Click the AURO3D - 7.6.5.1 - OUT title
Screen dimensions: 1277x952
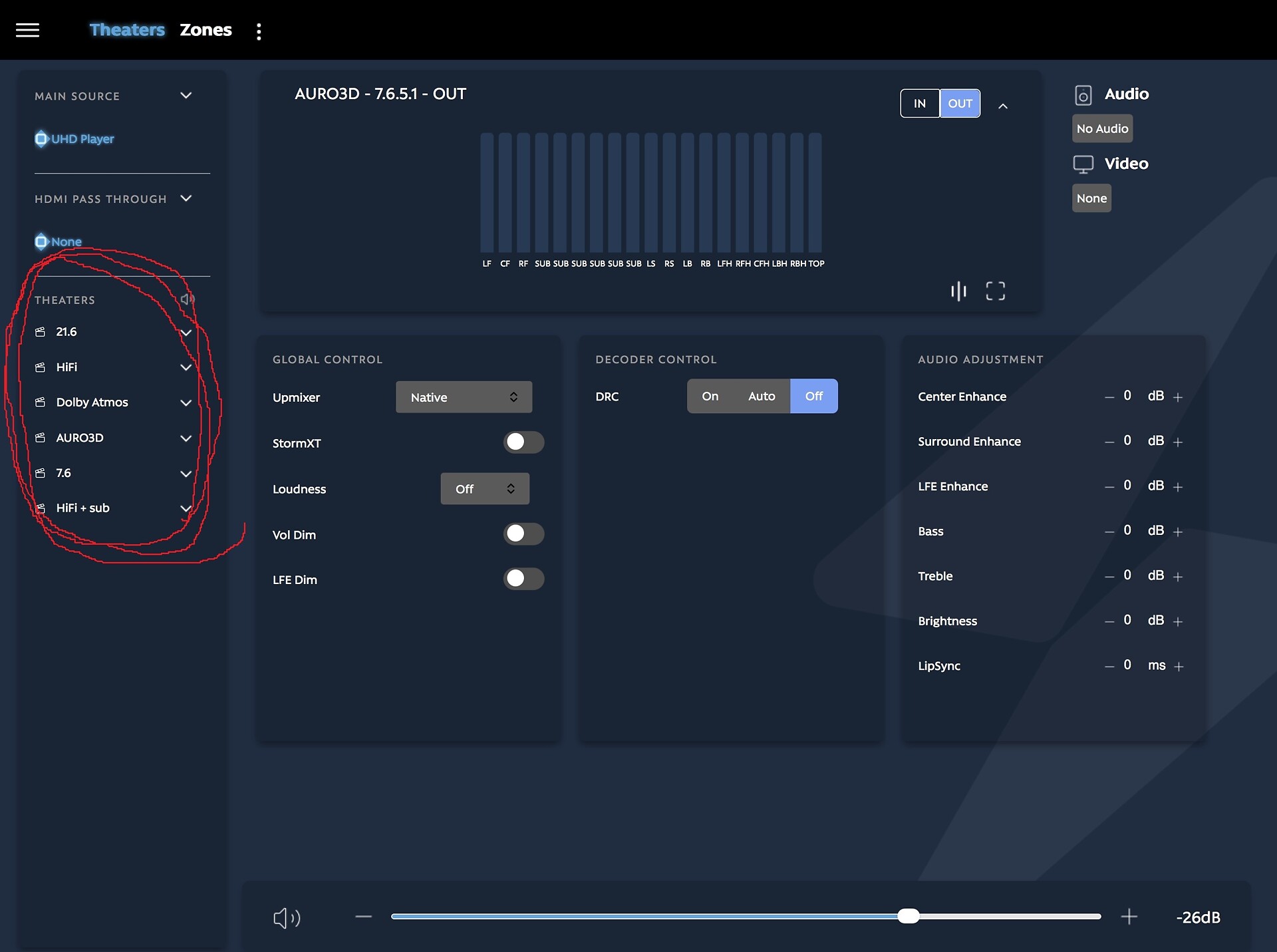380,94
